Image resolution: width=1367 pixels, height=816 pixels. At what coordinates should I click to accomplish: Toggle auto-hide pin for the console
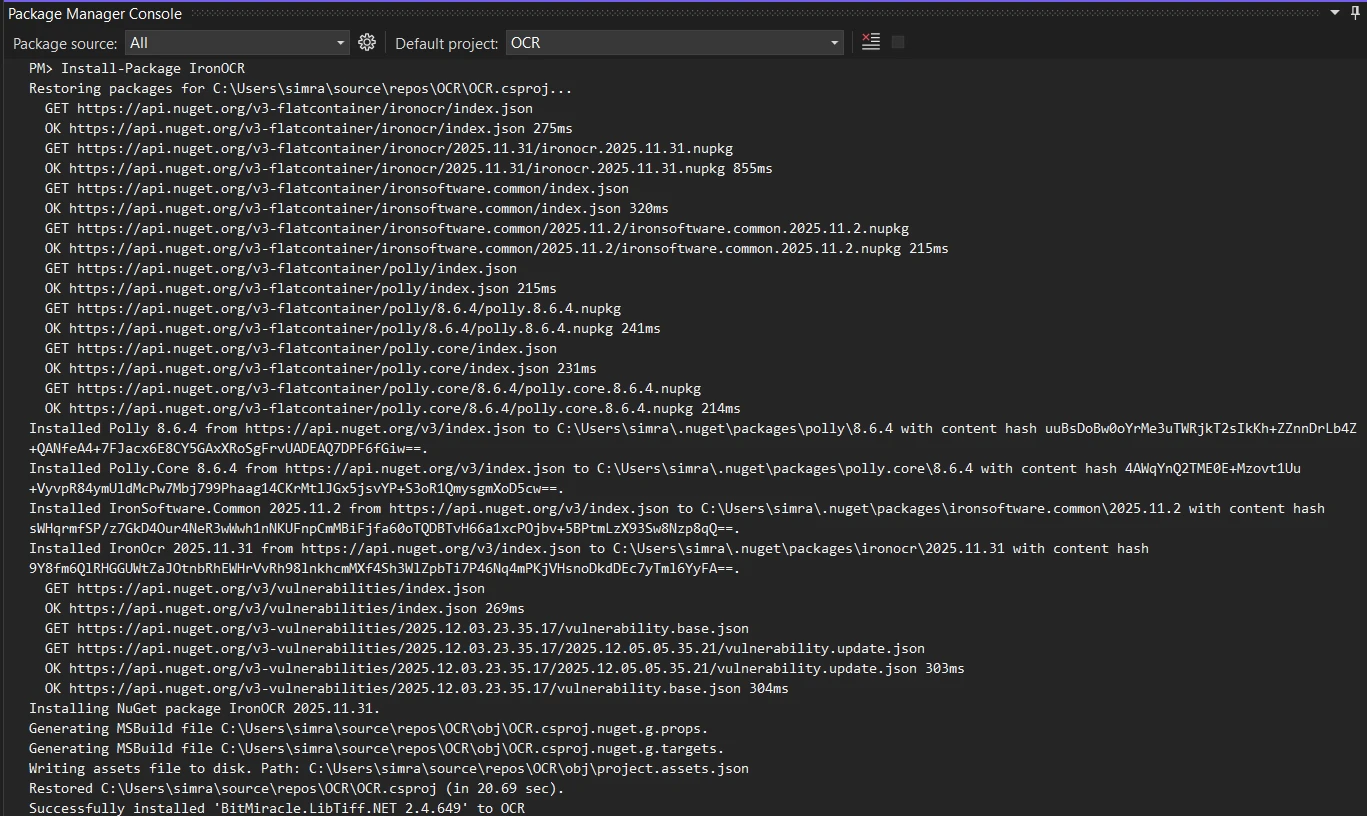[x=1355, y=13]
